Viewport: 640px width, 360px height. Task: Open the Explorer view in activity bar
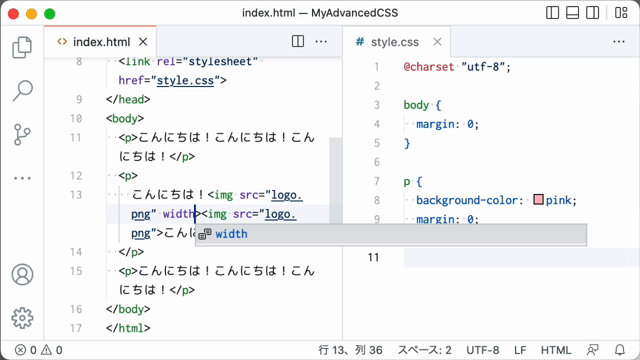[x=22, y=47]
